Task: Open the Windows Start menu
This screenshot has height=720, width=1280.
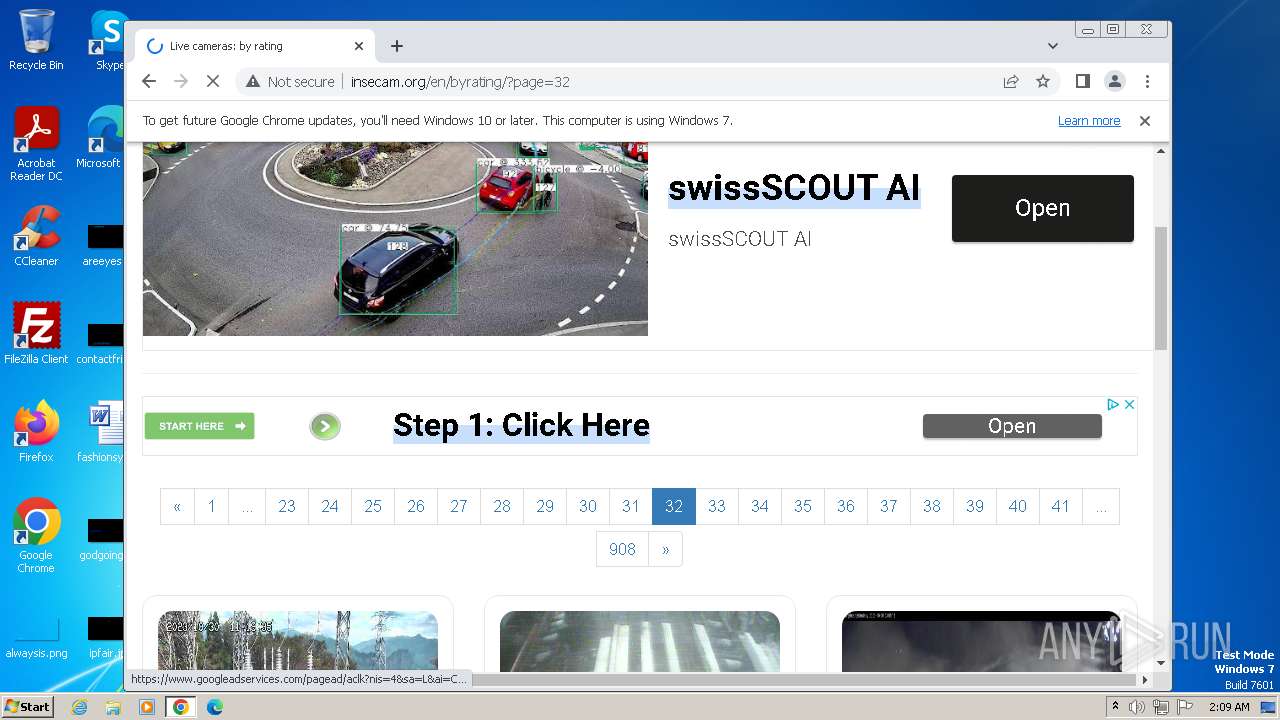Action: pos(28,706)
